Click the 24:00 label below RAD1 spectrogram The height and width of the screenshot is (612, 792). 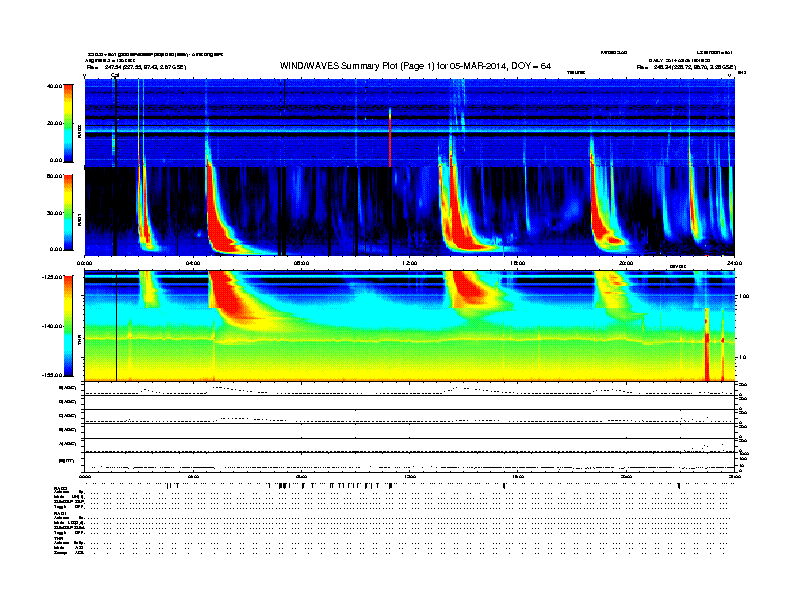[x=734, y=263]
